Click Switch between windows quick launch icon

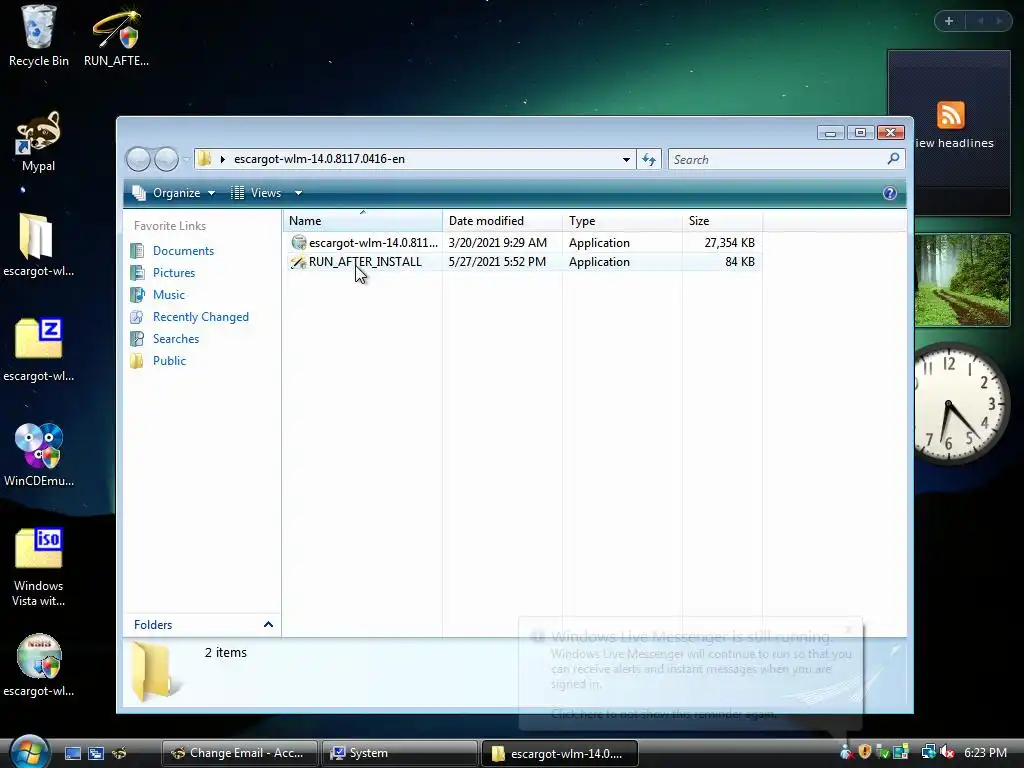click(x=96, y=753)
